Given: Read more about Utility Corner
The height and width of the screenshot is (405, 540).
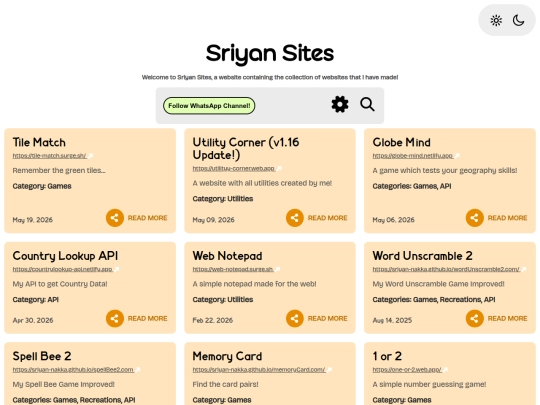Looking at the screenshot, I should pos(327,218).
